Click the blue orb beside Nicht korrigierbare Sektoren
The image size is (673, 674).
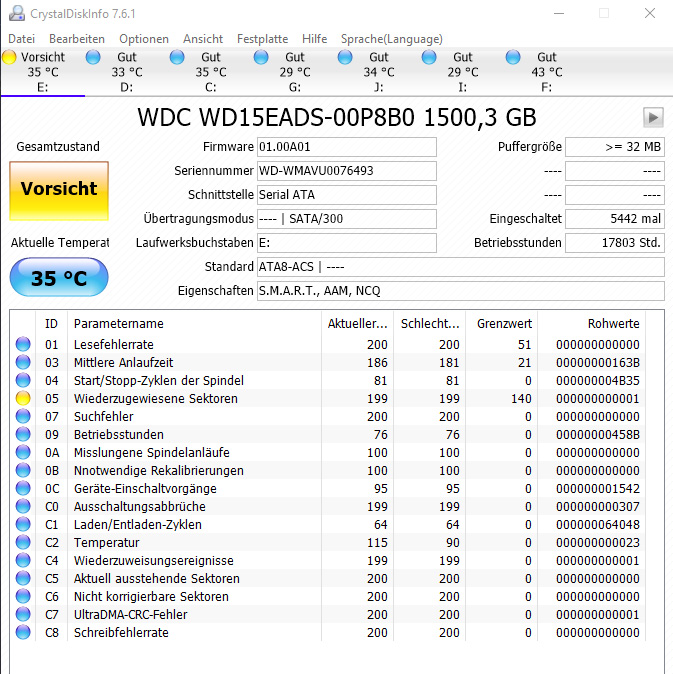(23, 596)
